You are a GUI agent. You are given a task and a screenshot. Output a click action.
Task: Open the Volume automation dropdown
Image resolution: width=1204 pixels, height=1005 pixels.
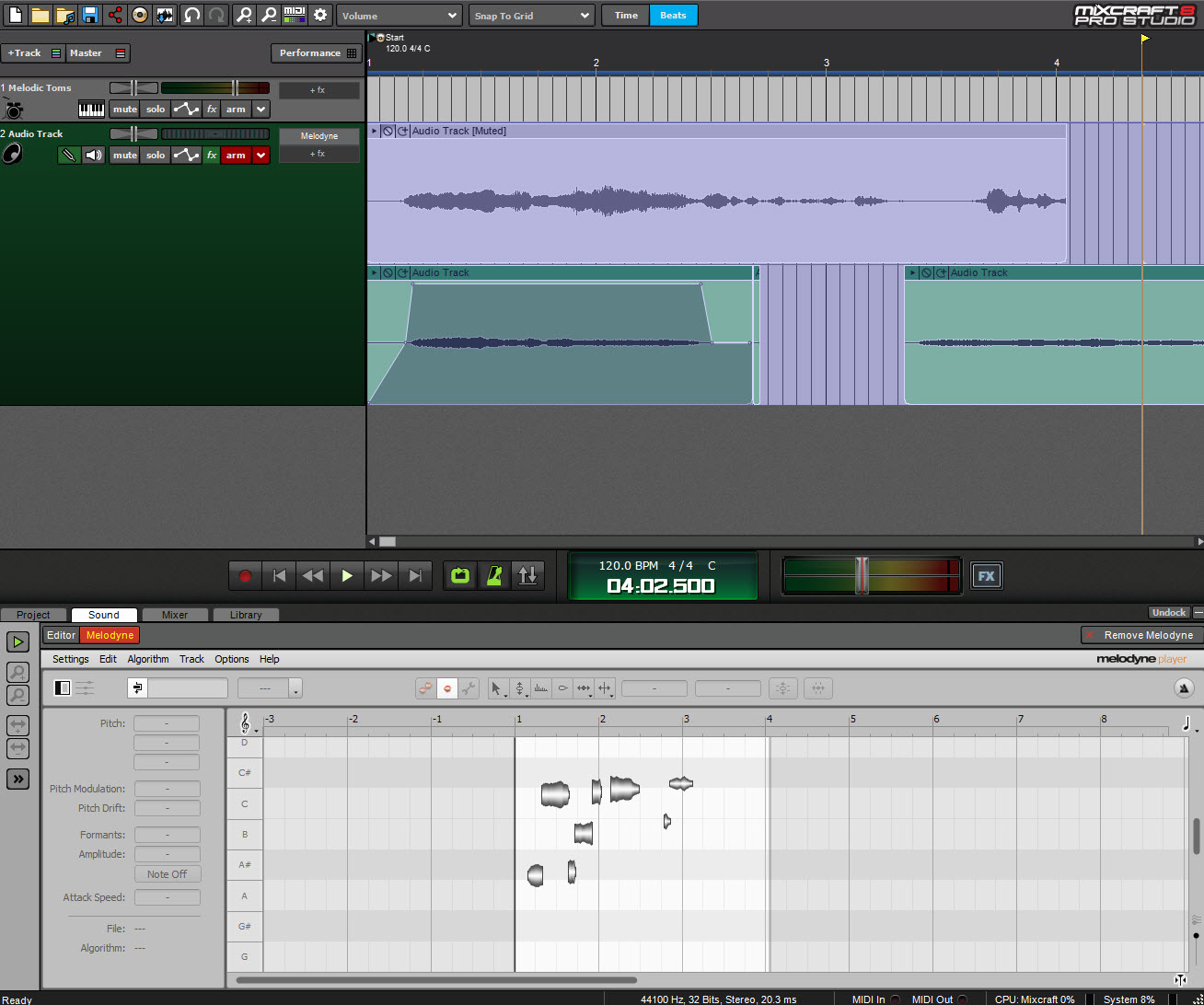tap(399, 16)
